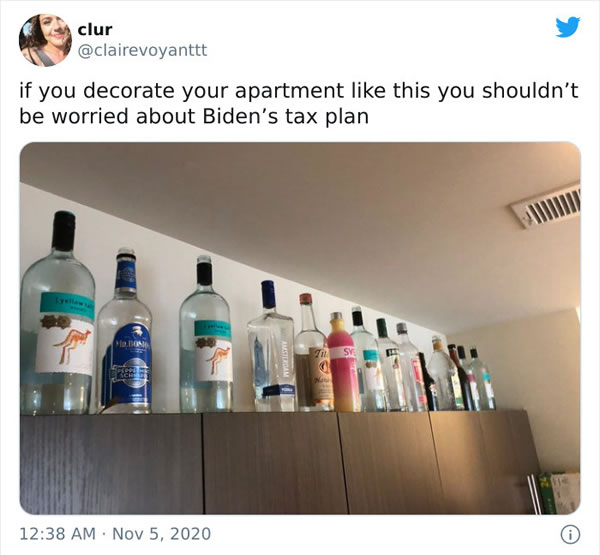Click the Twitter bird logo
The image size is (600, 555).
[x=568, y=27]
